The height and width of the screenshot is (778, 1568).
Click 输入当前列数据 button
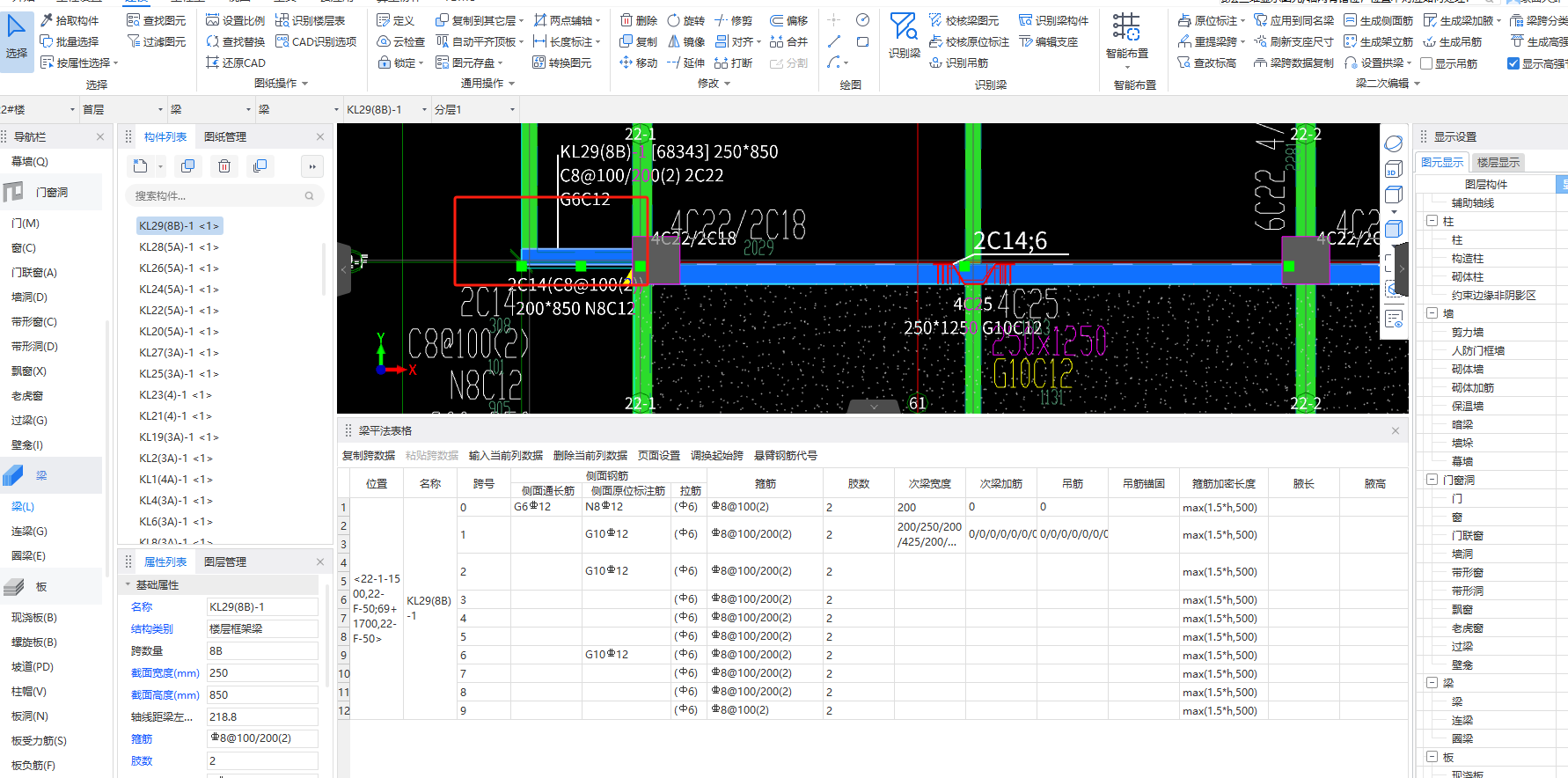[x=506, y=455]
